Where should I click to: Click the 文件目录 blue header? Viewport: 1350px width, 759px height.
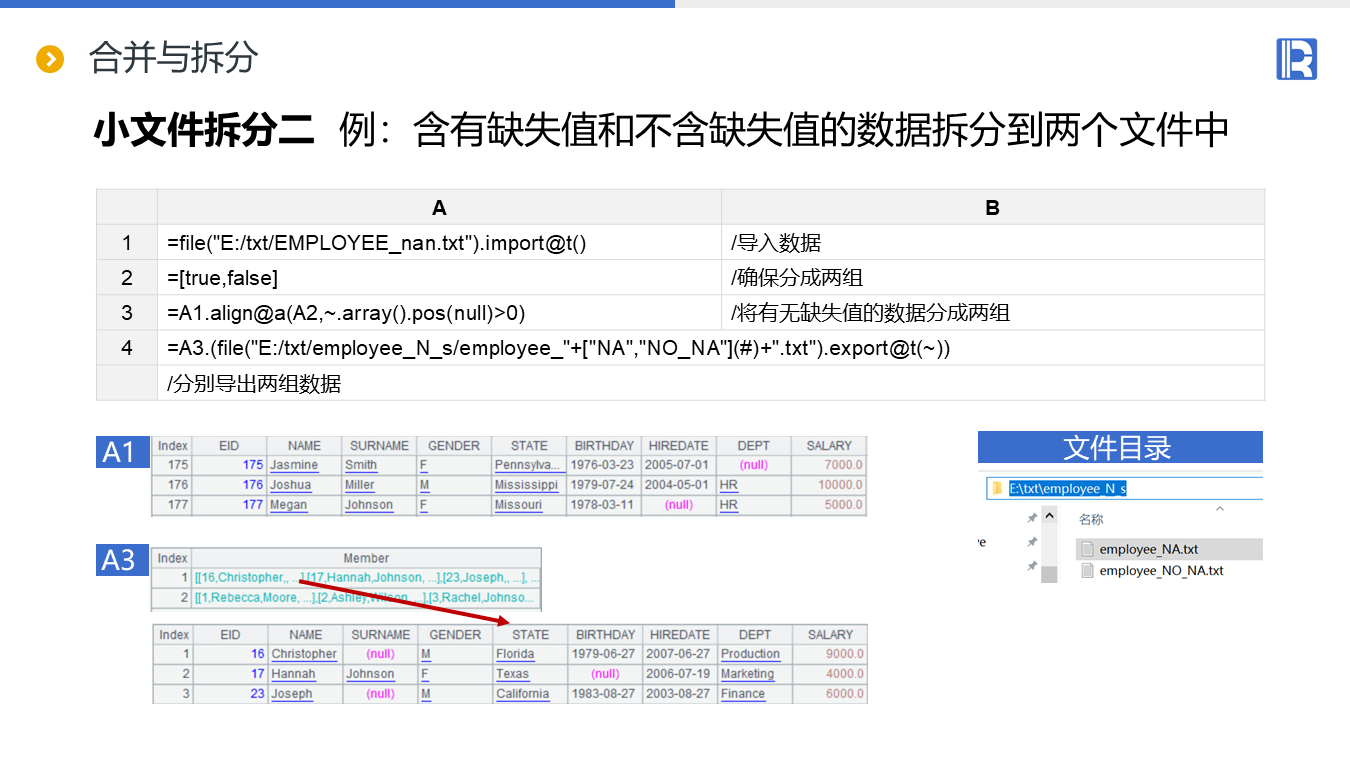[x=1119, y=447]
